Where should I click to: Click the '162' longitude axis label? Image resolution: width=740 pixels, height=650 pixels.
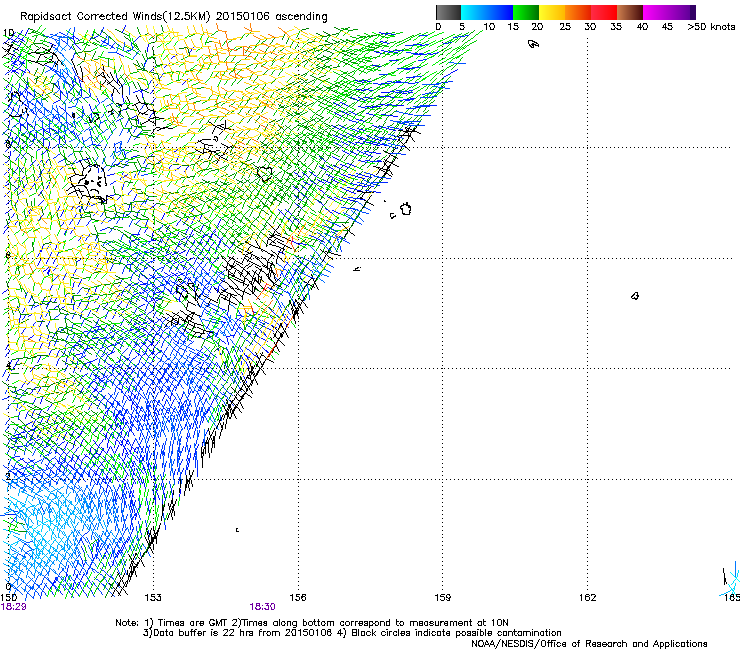click(588, 598)
